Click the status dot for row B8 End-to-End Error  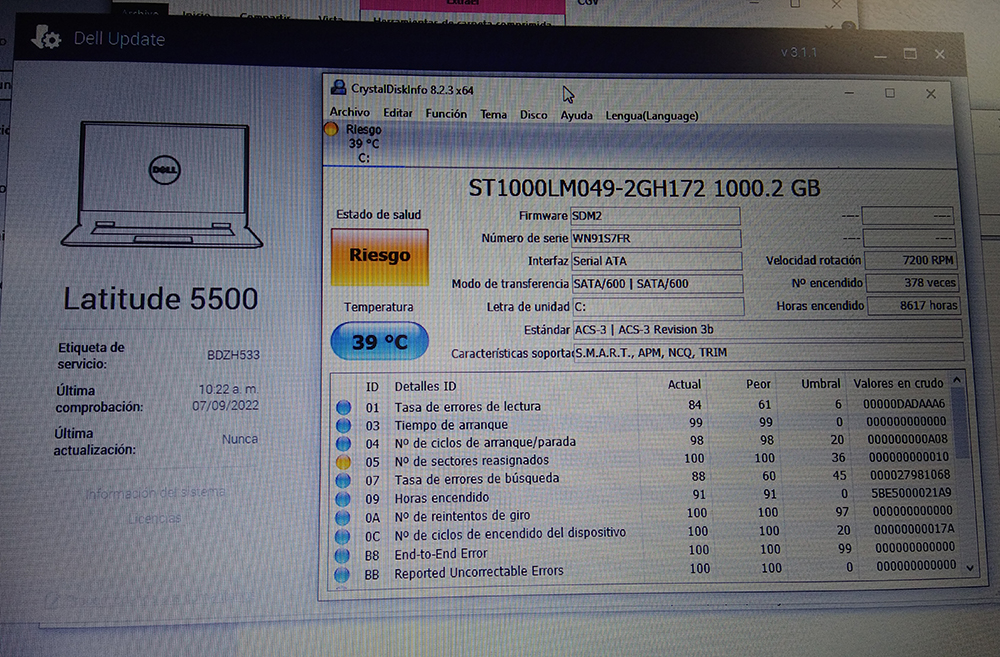342,555
